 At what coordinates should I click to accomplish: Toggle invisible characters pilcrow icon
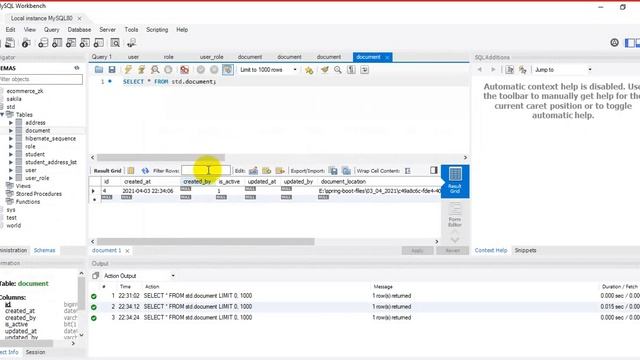coord(351,70)
